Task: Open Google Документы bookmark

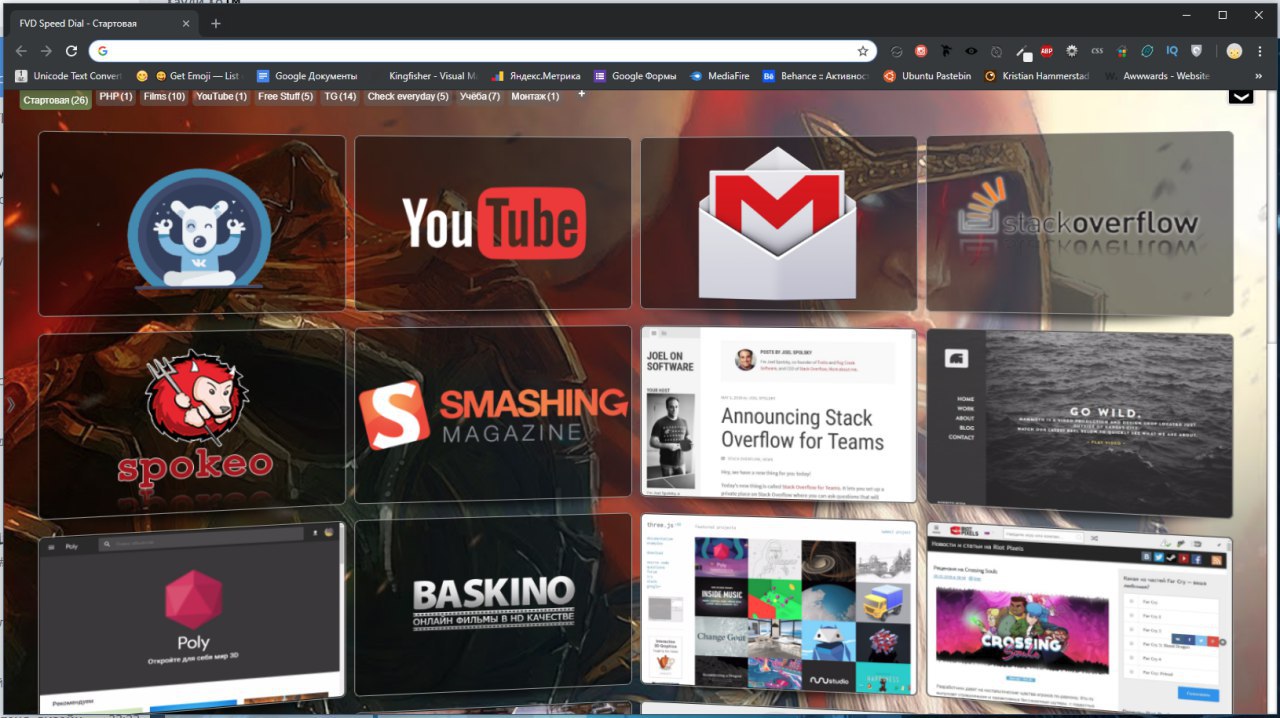Action: click(x=307, y=76)
